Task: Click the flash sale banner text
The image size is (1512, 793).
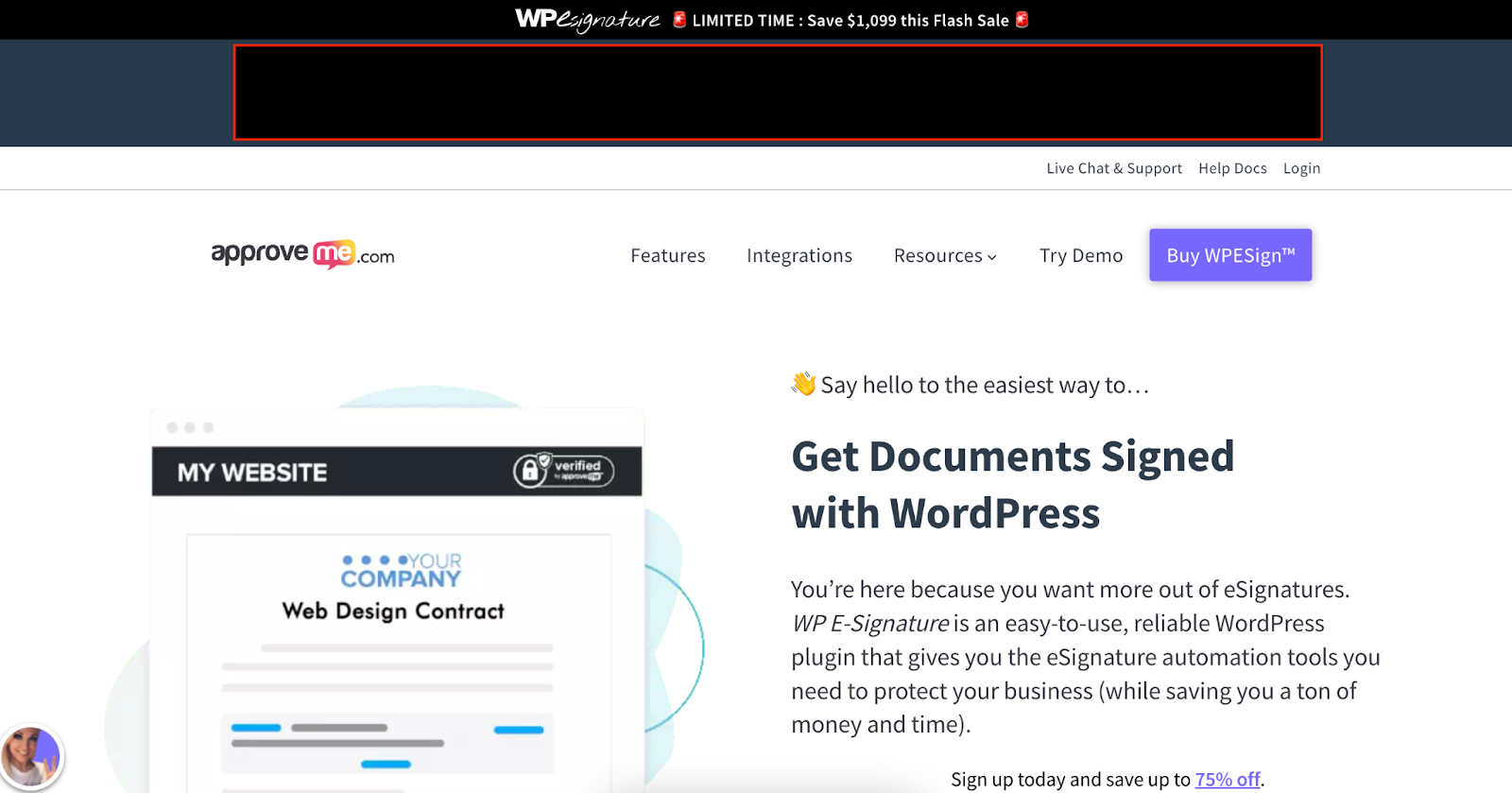Action: 850,21
